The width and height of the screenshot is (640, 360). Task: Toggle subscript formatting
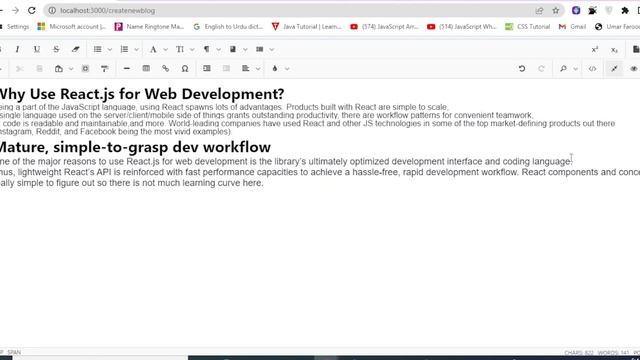(x=614, y=49)
